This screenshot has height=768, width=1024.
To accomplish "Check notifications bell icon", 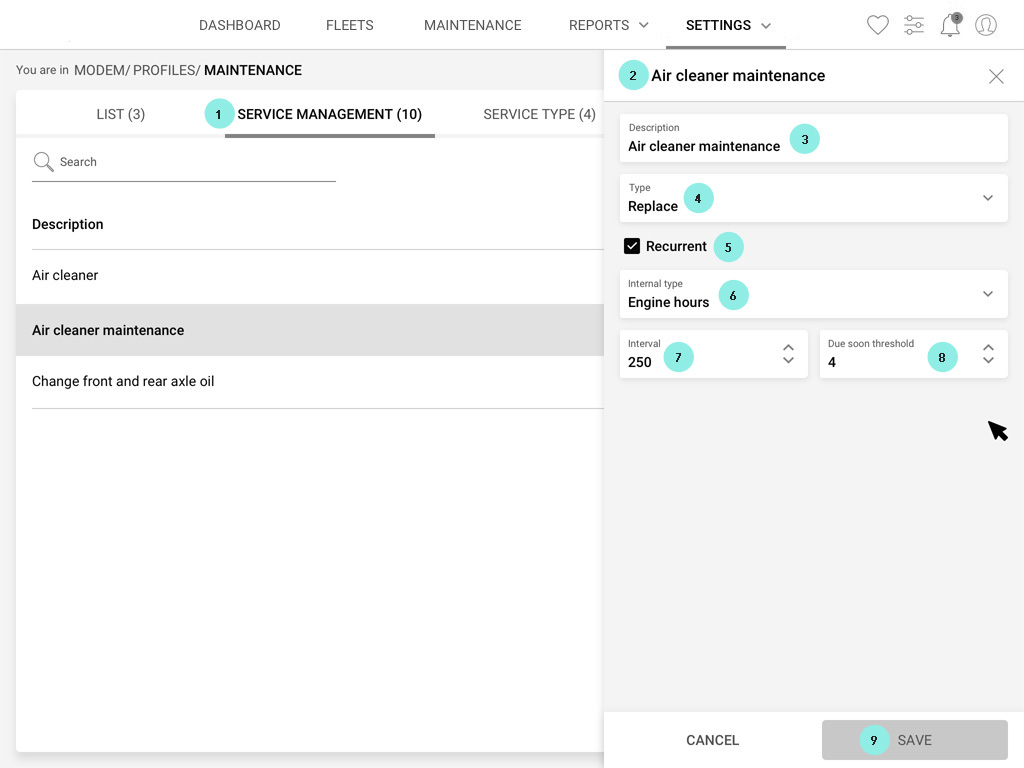I will coord(950,25).
